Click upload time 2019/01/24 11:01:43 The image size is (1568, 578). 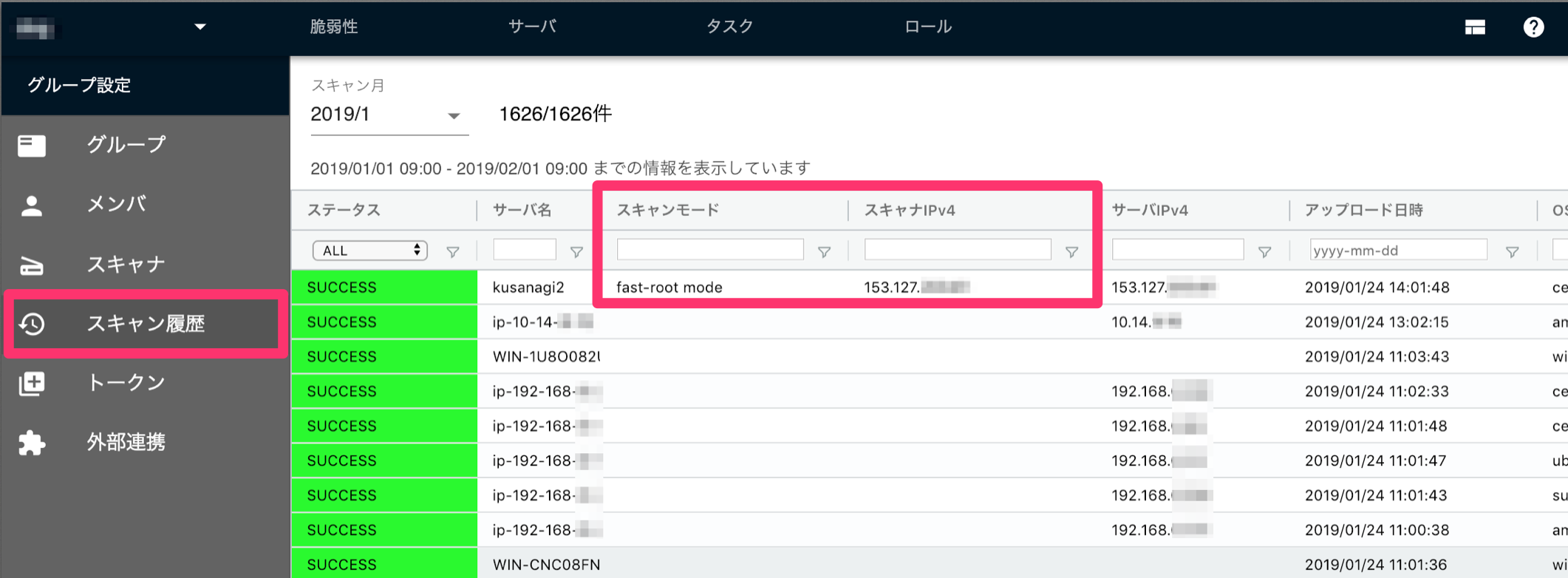(1377, 496)
